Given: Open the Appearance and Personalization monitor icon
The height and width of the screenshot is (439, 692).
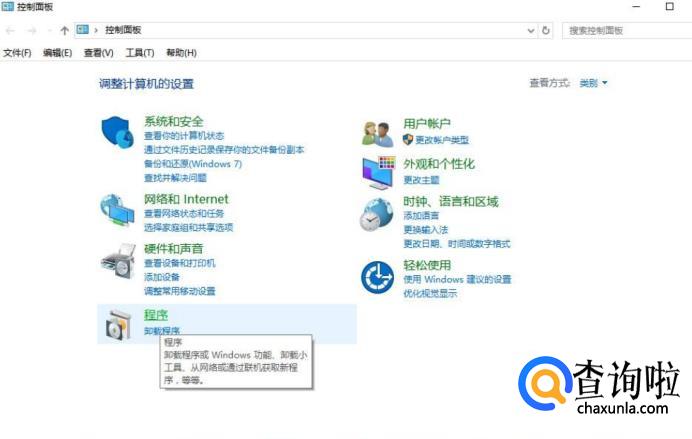Looking at the screenshot, I should pyautogui.click(x=378, y=173).
